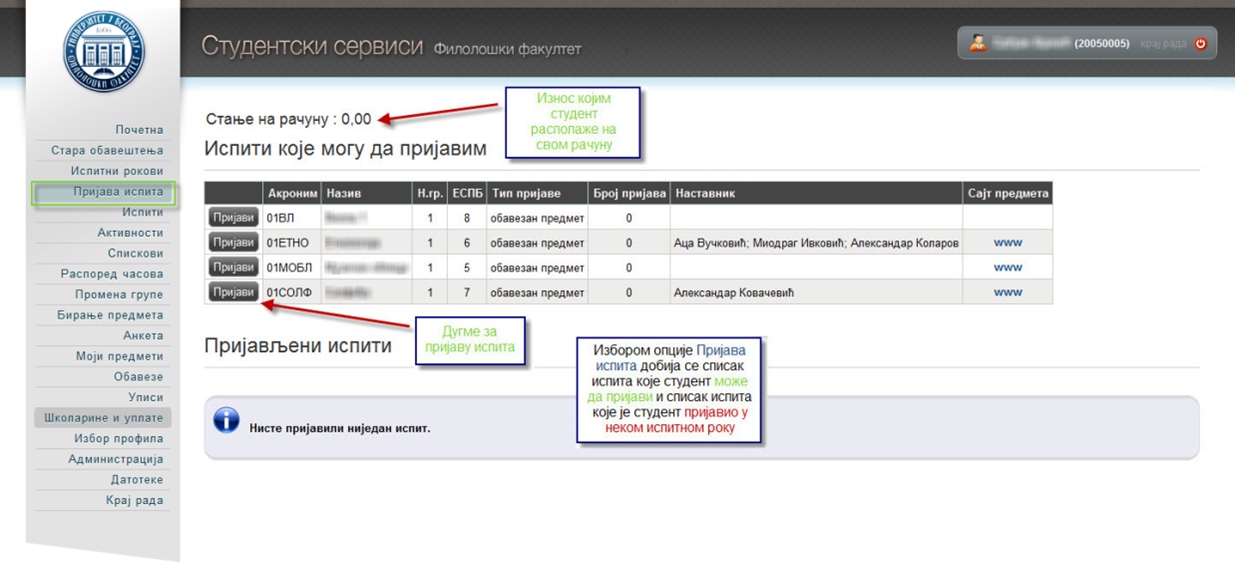Viewport: 1235px width, 565px height.
Task: Click the red power logout icon
Action: point(1201,44)
